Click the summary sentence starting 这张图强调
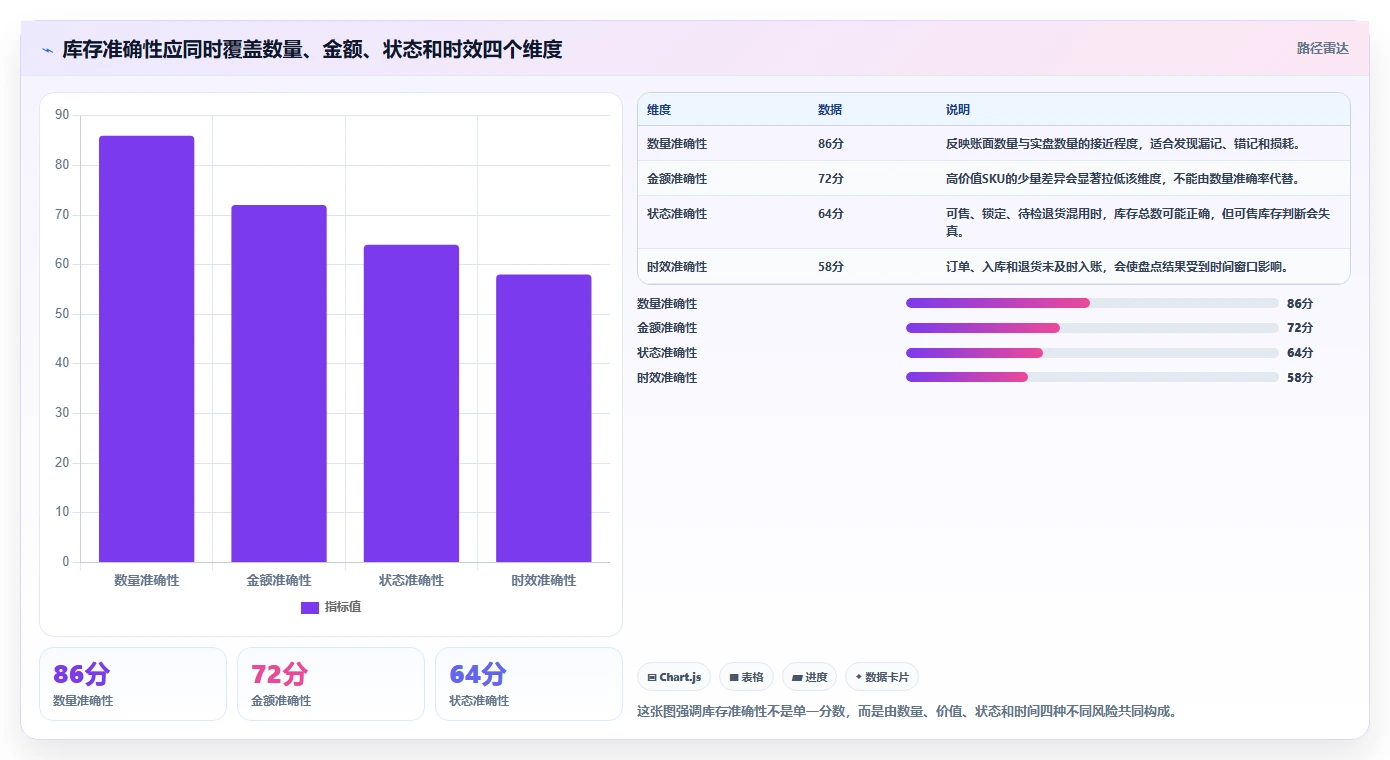This screenshot has height=760, width=1390. [907, 712]
